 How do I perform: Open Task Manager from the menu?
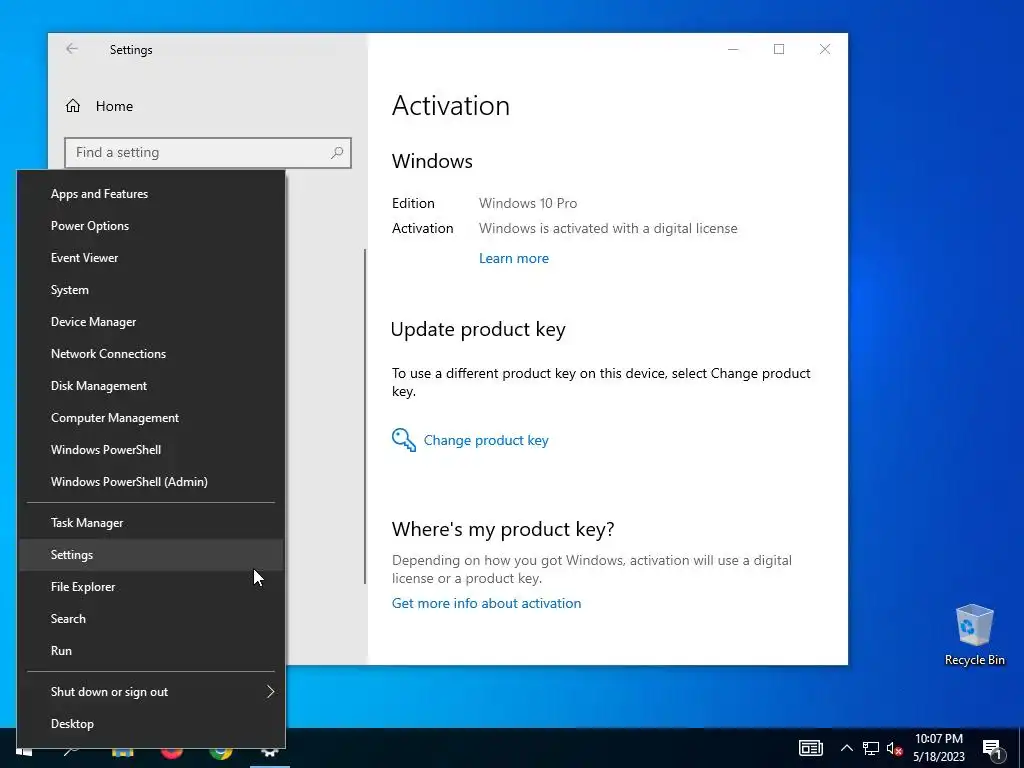(x=151, y=523)
